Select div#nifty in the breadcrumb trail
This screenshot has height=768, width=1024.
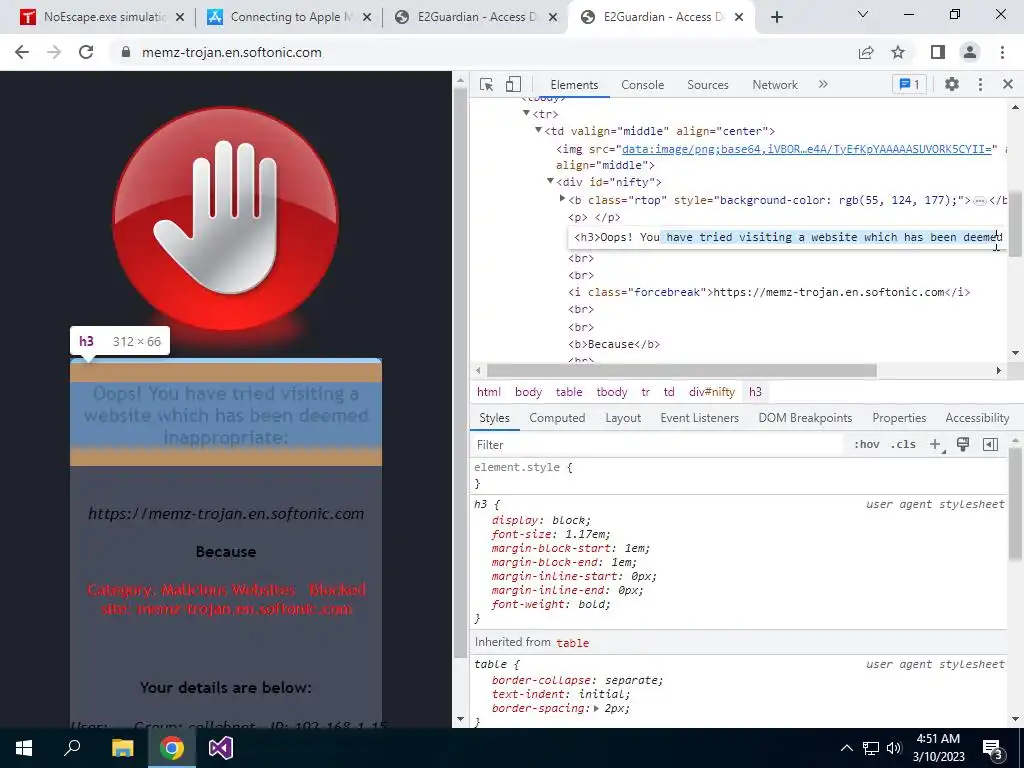tap(711, 392)
